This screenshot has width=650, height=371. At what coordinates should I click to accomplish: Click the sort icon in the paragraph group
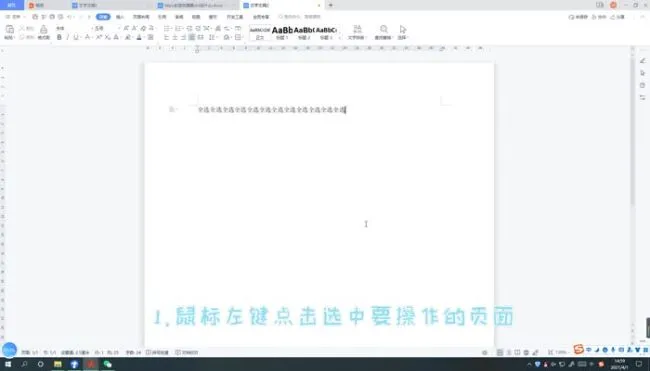coord(218,28)
